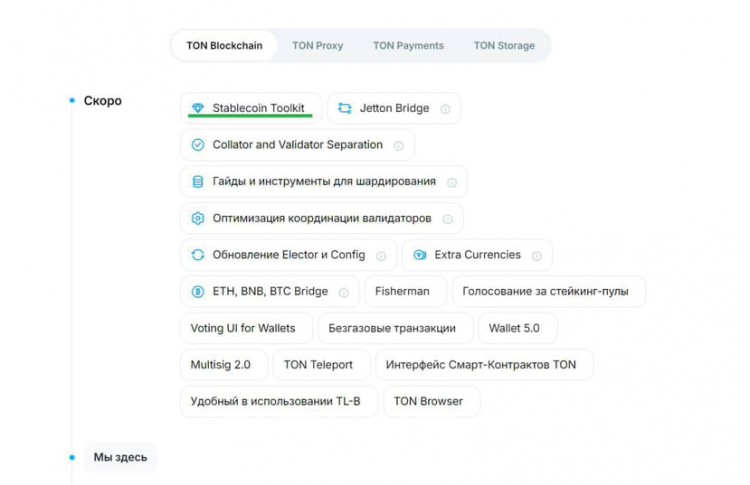This screenshot has width=750, height=485.
Task: Click the coin icon of ETH, BNB, BTC Bridge
Action: click(x=198, y=291)
